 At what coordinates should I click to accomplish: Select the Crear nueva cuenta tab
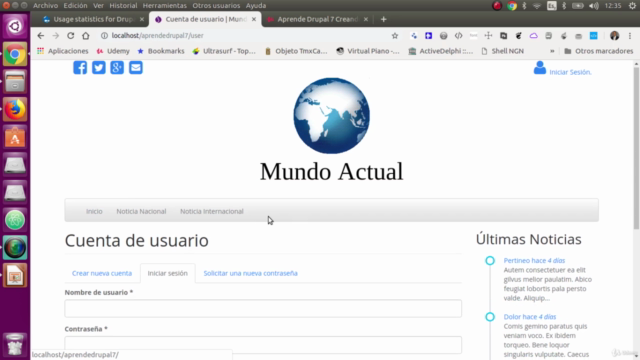[x=102, y=273]
